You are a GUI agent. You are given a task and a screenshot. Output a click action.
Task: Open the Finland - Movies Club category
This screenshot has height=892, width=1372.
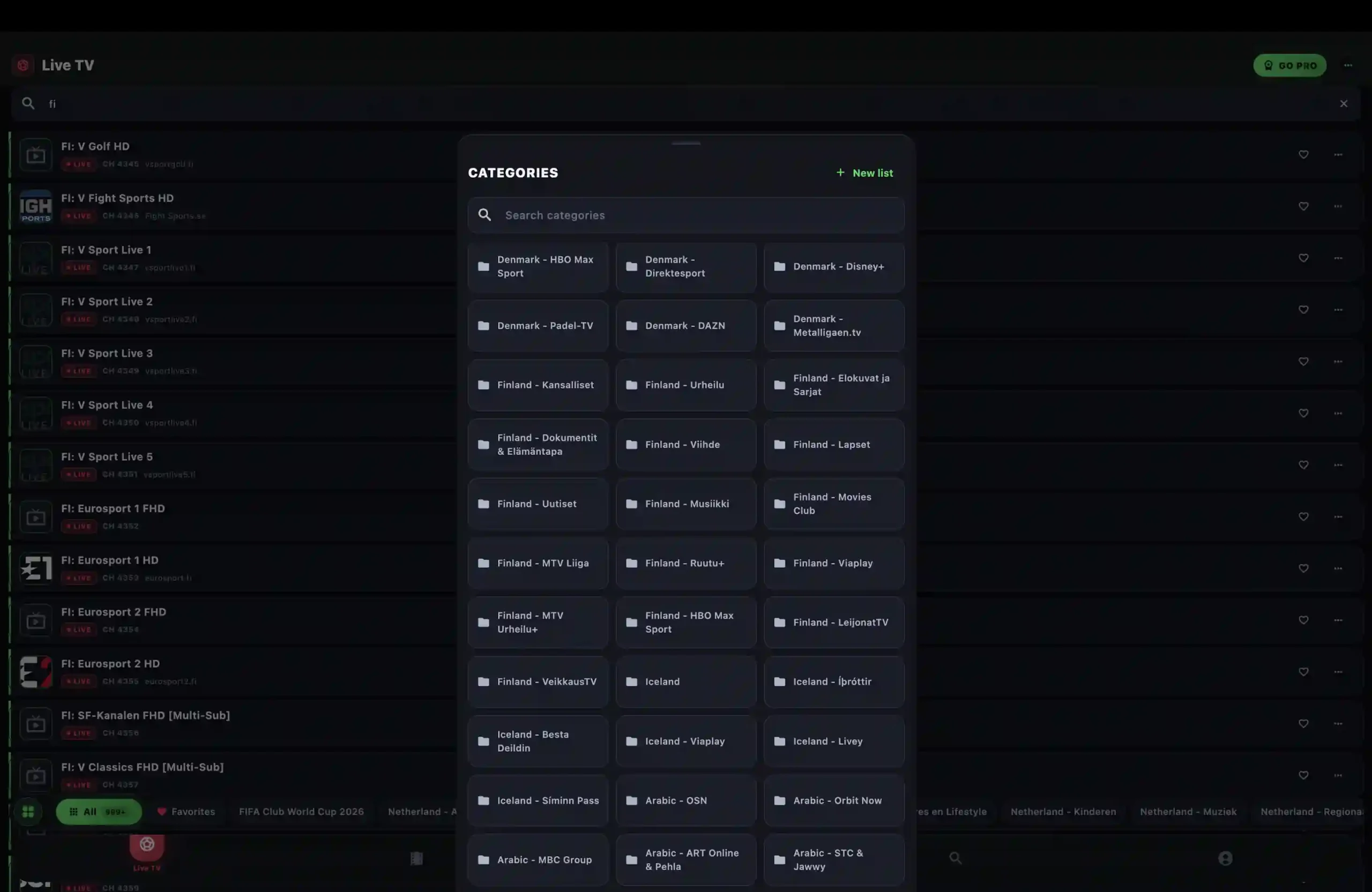coord(833,504)
